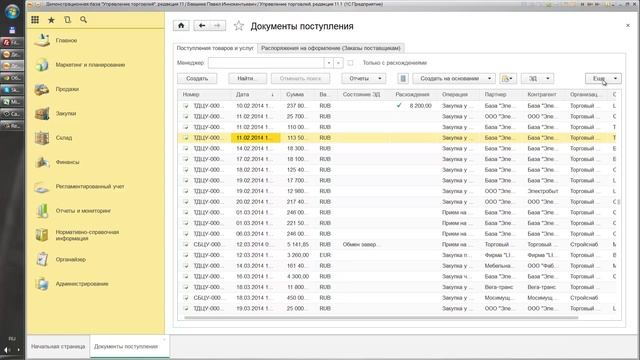Toggle Только с расхождениями checkbox
Screen dimensions: 640x360
pyautogui.click(x=350, y=63)
